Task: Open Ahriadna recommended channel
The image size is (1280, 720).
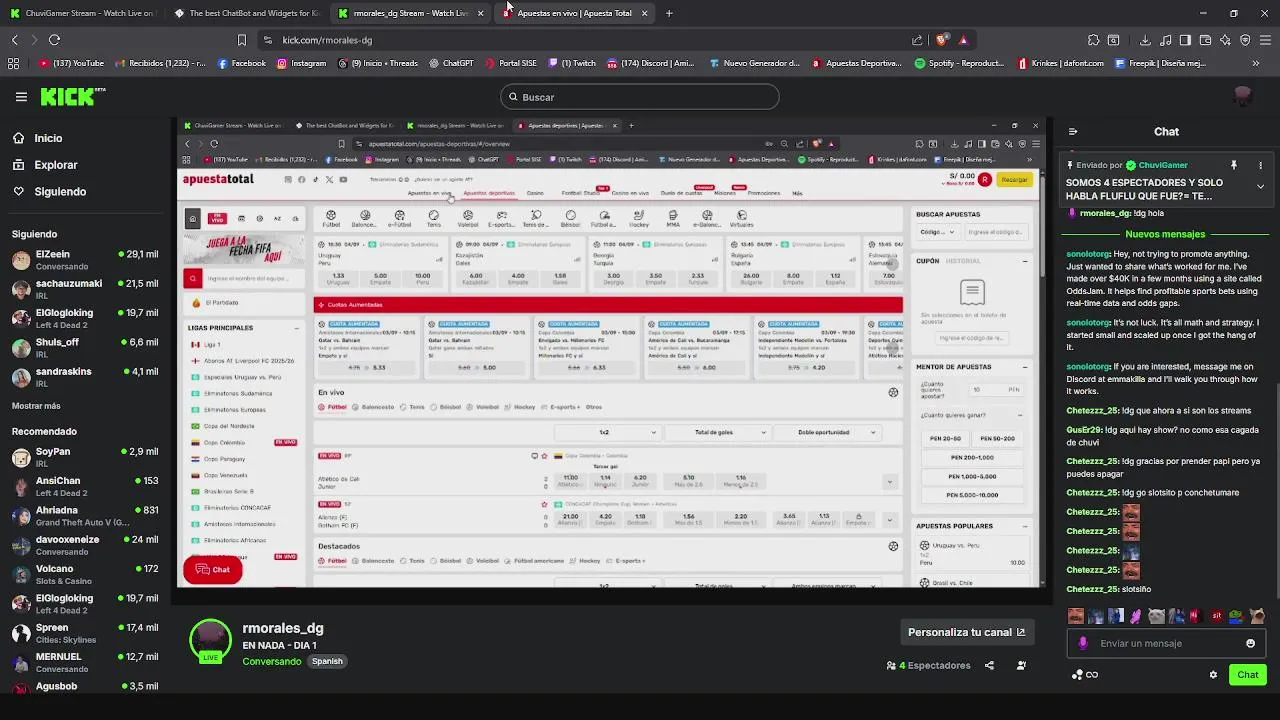Action: pos(85,515)
